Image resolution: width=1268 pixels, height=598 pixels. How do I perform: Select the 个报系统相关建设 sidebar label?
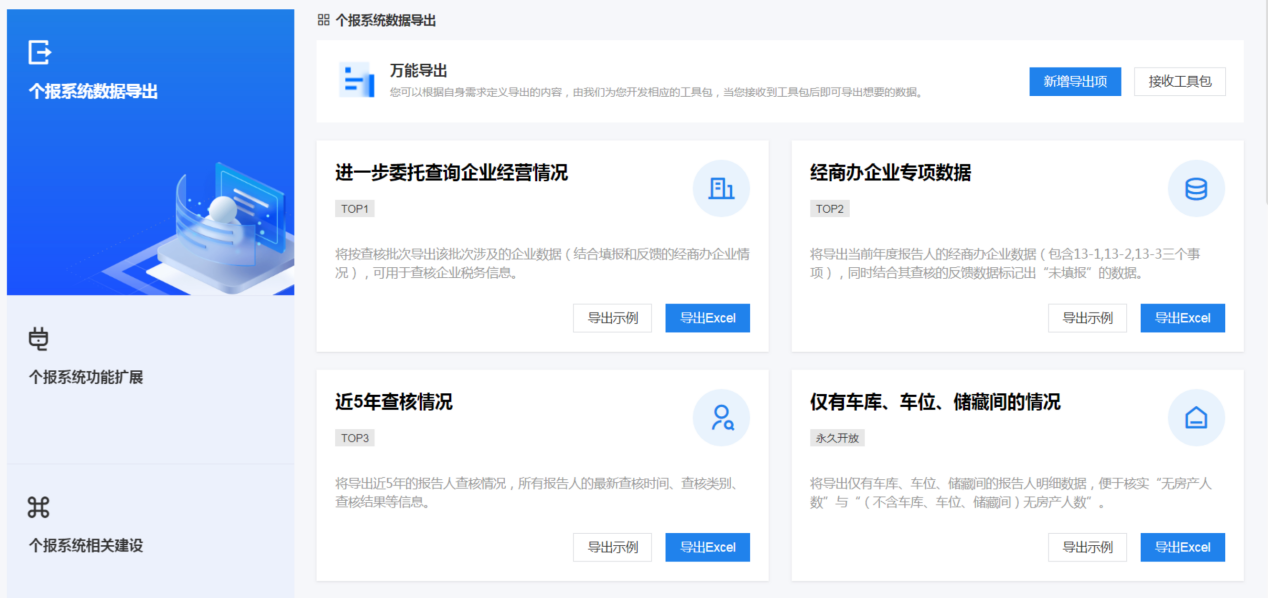coord(86,546)
